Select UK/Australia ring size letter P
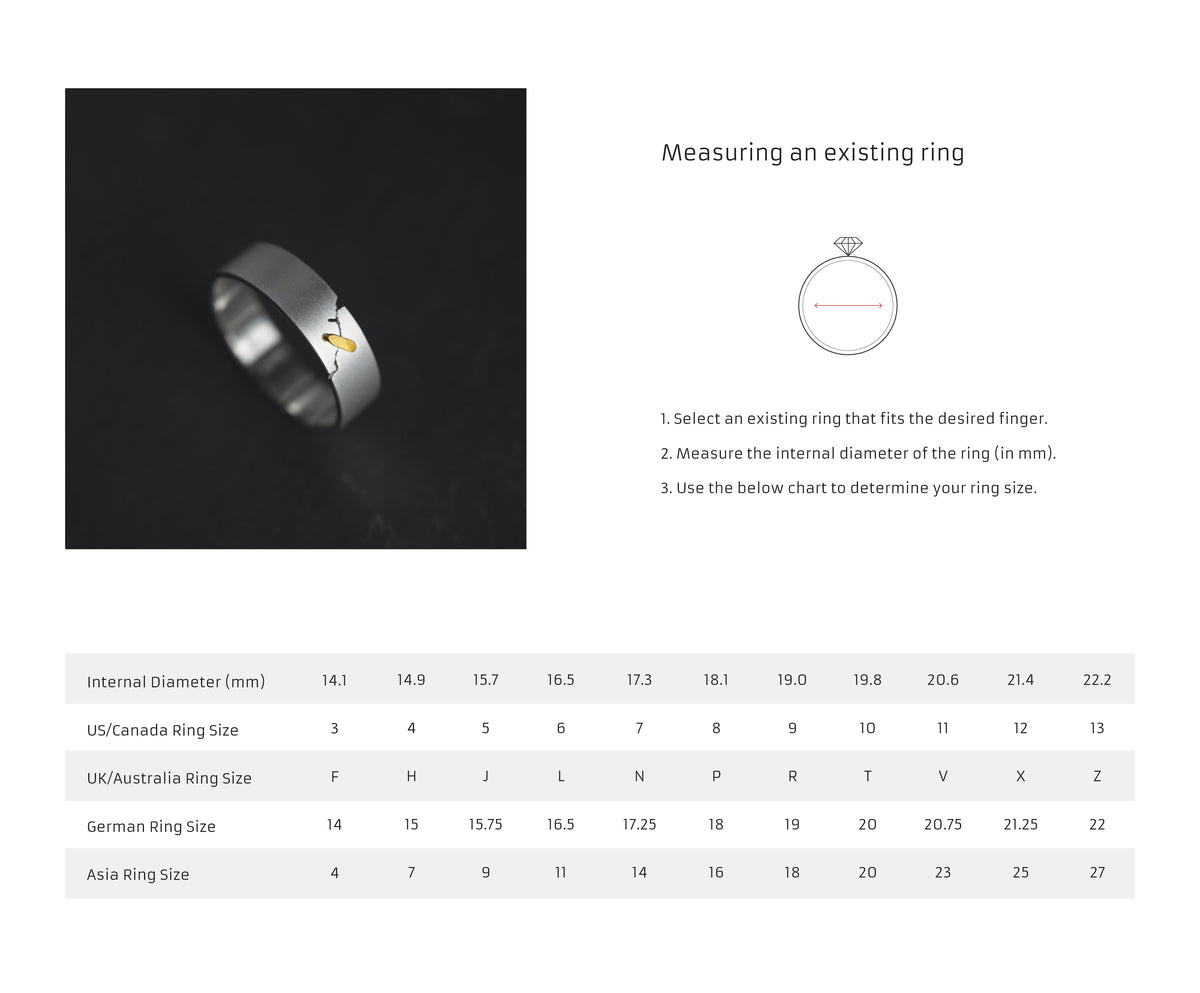 pyautogui.click(x=716, y=776)
